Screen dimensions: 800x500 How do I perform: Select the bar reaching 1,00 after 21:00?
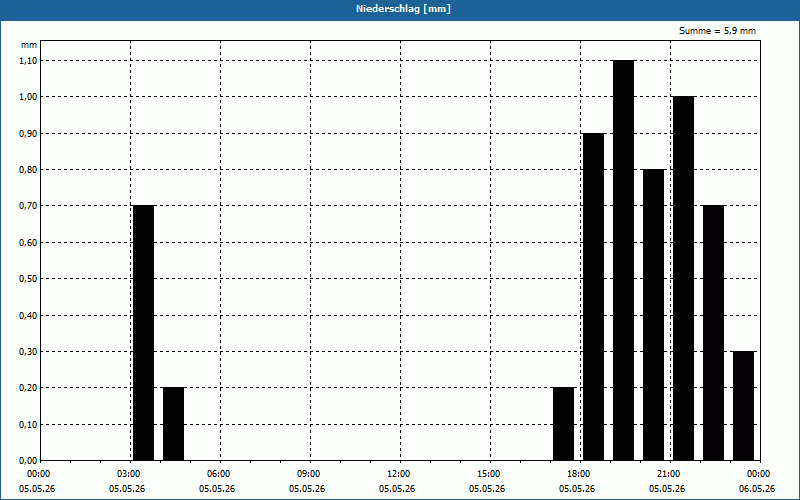point(684,279)
